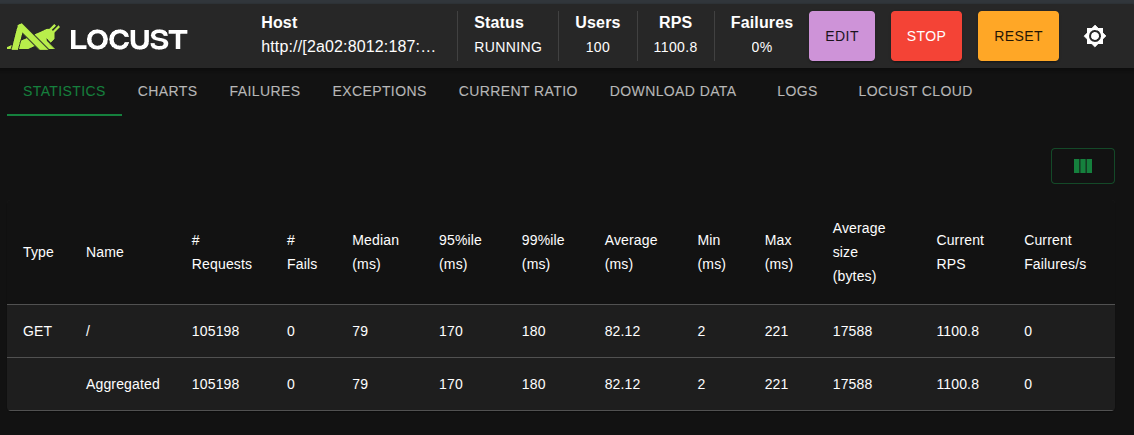Screen dimensions: 1134x435
Task: View the CURRENT RATIO tab
Action: (518, 91)
